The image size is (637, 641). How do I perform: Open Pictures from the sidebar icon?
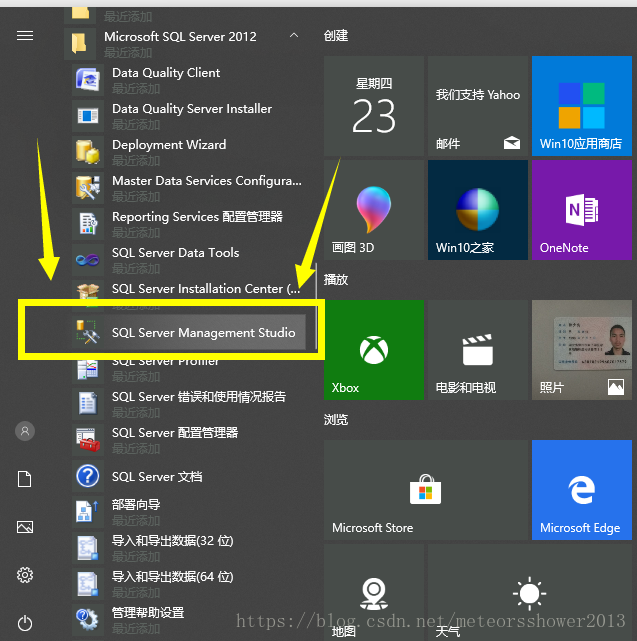(25, 527)
